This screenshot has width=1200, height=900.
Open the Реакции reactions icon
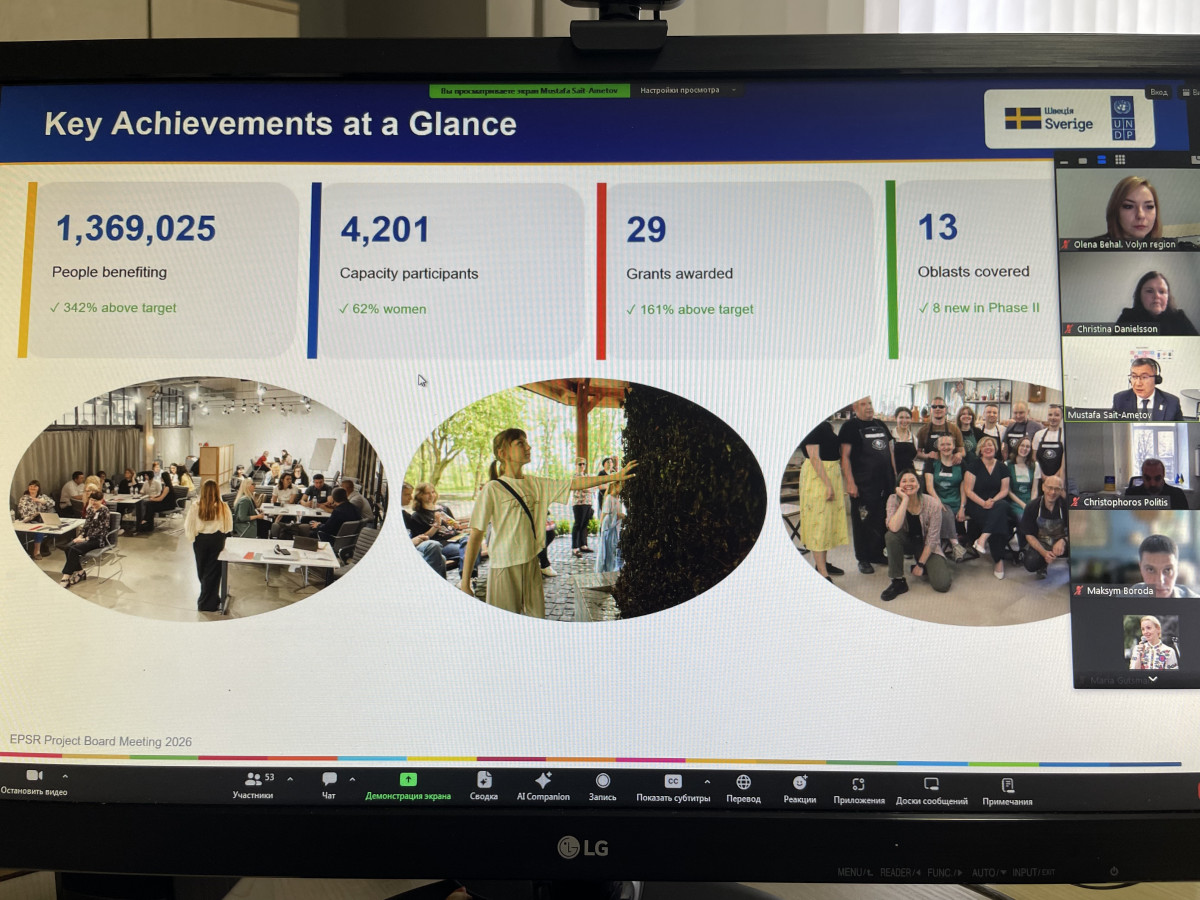click(800, 784)
